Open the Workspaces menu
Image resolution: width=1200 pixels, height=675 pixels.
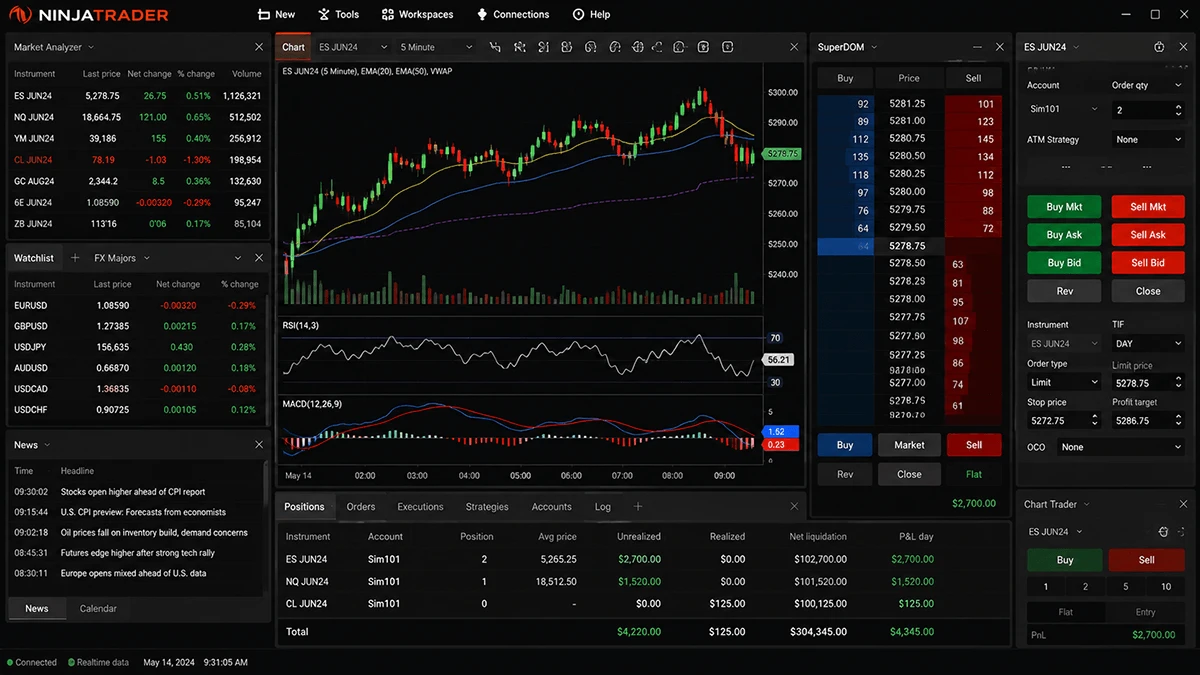coord(417,15)
